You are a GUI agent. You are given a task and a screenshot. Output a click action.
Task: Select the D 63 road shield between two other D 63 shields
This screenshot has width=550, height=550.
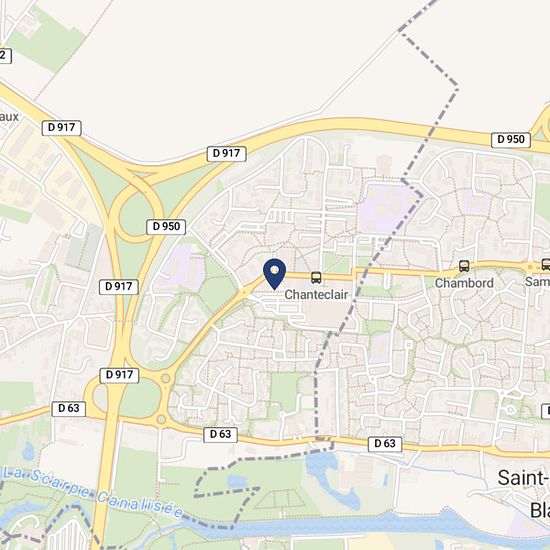(x=220, y=434)
